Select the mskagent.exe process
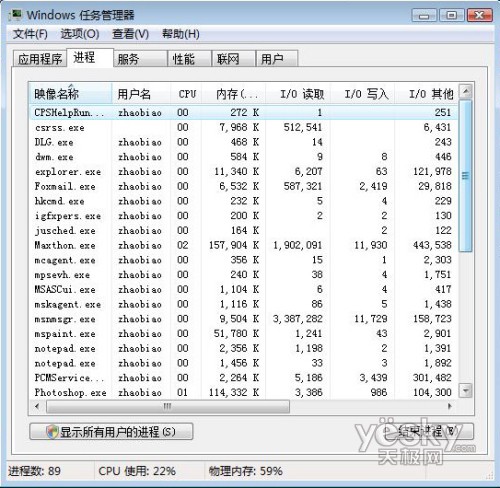The height and width of the screenshot is (488, 500). click(243, 304)
